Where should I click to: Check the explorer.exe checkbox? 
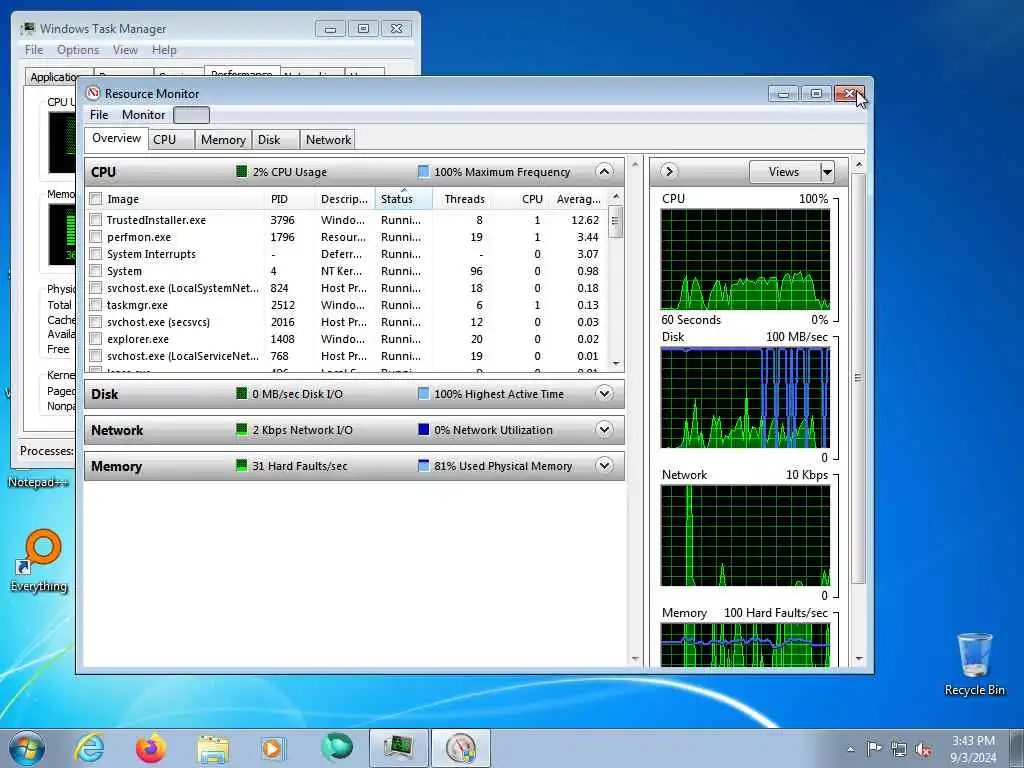pos(95,338)
